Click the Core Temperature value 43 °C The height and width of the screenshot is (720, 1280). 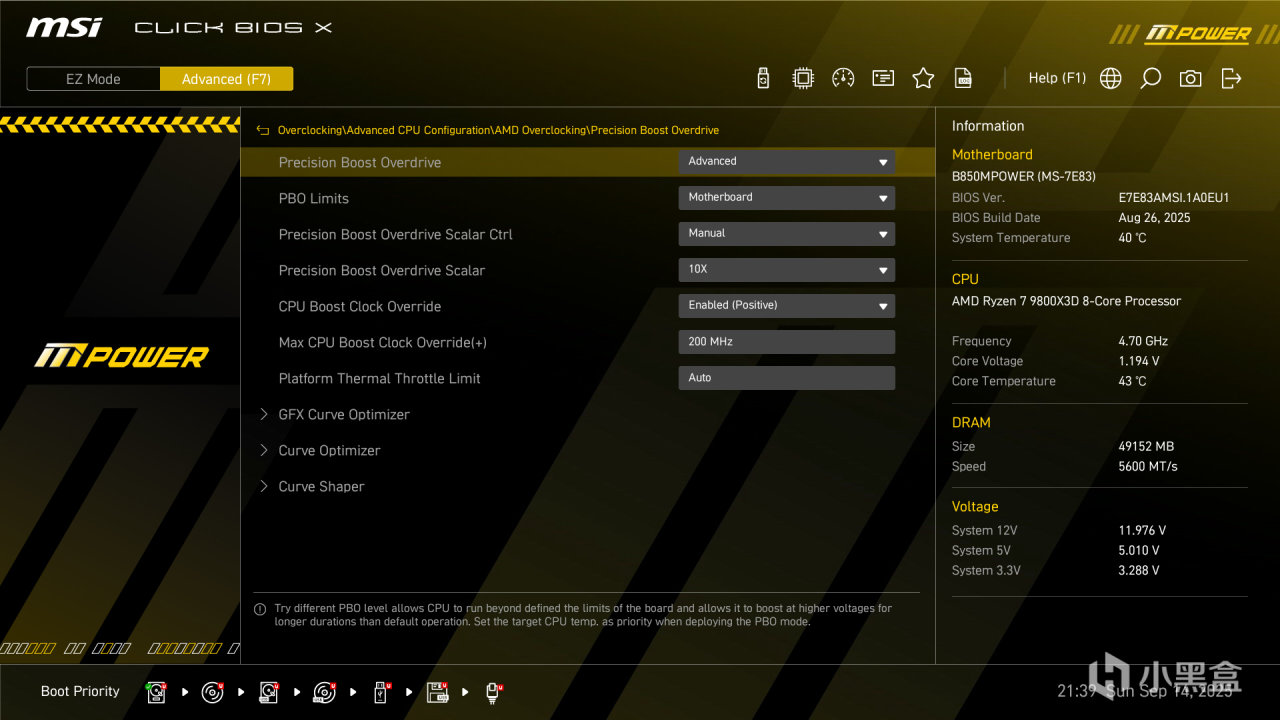pyautogui.click(x=1132, y=381)
